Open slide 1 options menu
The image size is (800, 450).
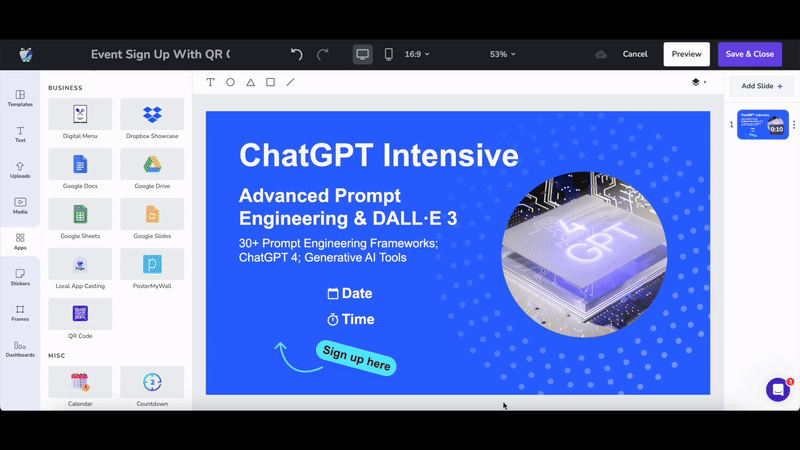coord(794,124)
